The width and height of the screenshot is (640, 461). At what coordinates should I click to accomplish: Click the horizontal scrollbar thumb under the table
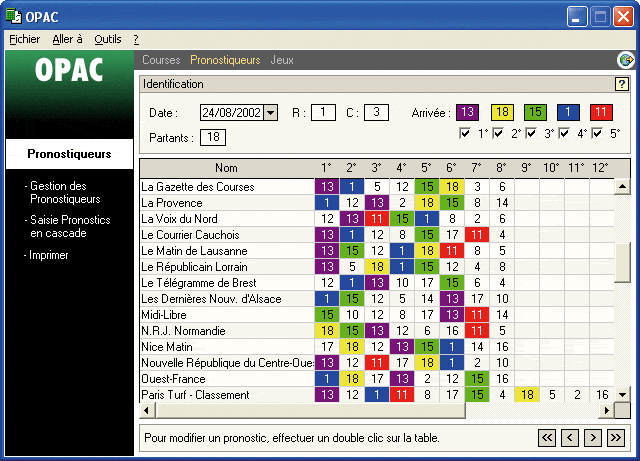click(x=310, y=410)
